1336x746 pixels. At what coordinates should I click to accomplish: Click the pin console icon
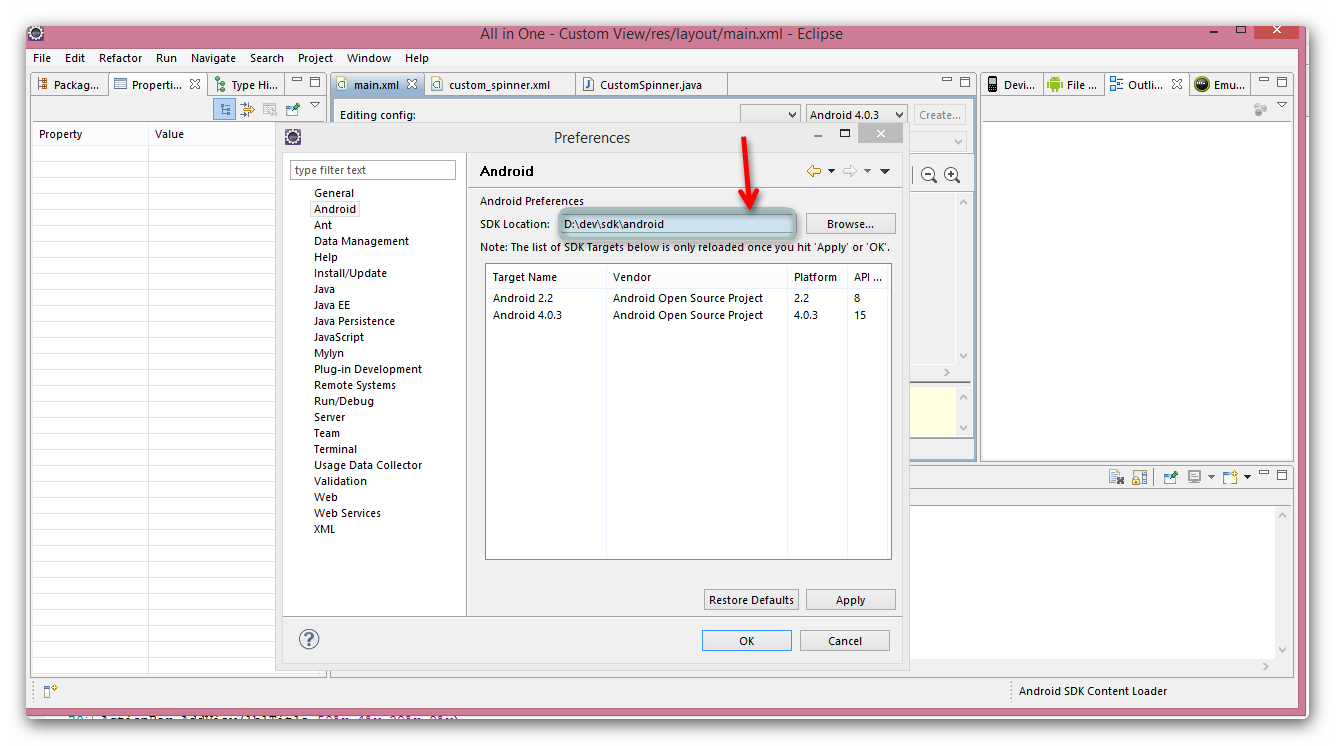click(x=1170, y=478)
